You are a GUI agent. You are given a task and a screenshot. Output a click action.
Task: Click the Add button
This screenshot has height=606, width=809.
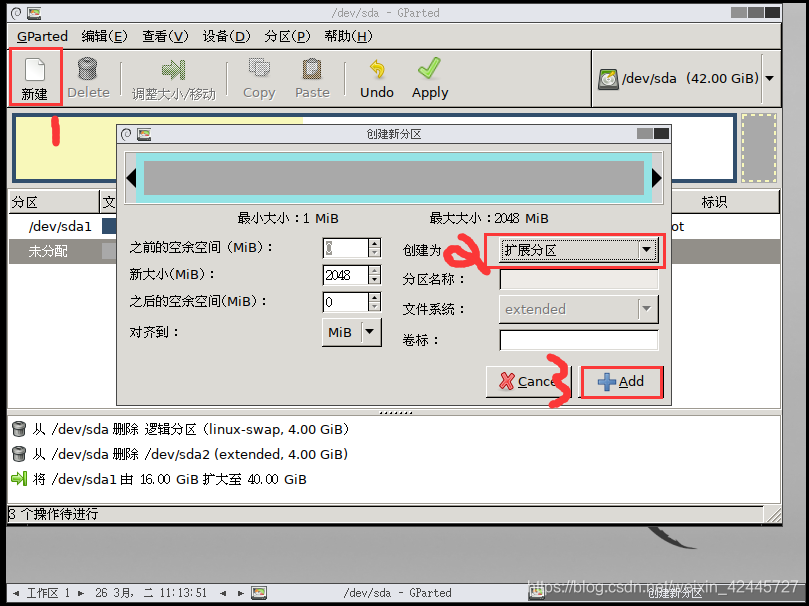pos(621,382)
